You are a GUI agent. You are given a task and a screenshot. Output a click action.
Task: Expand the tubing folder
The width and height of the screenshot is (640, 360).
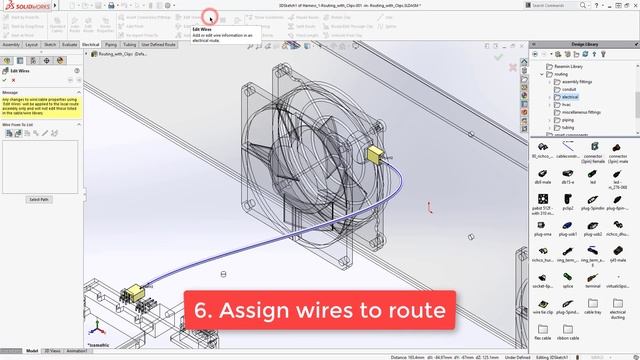(x=550, y=128)
